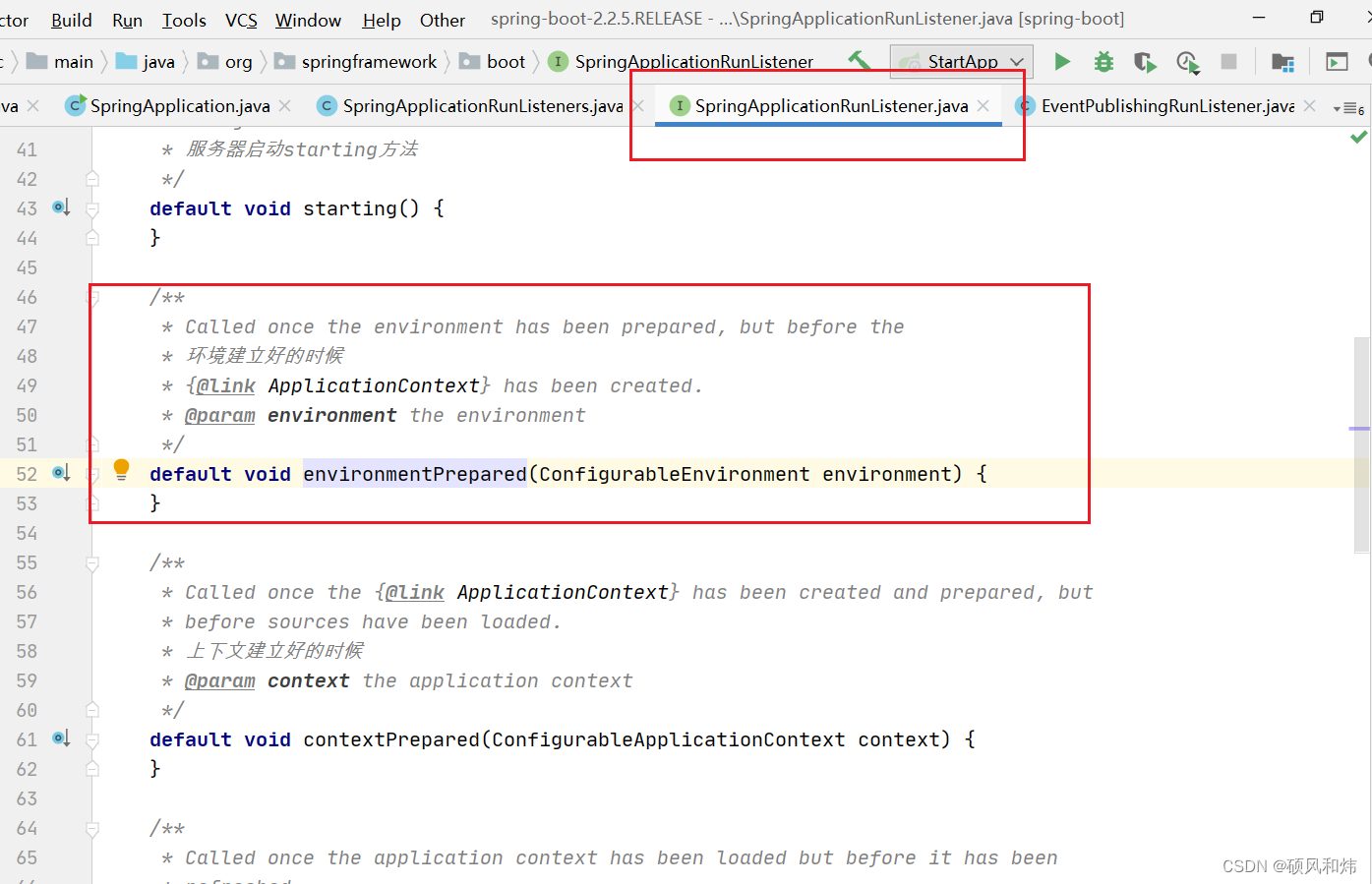Open the Run menu
The height and width of the screenshot is (884, 1372).
(128, 20)
